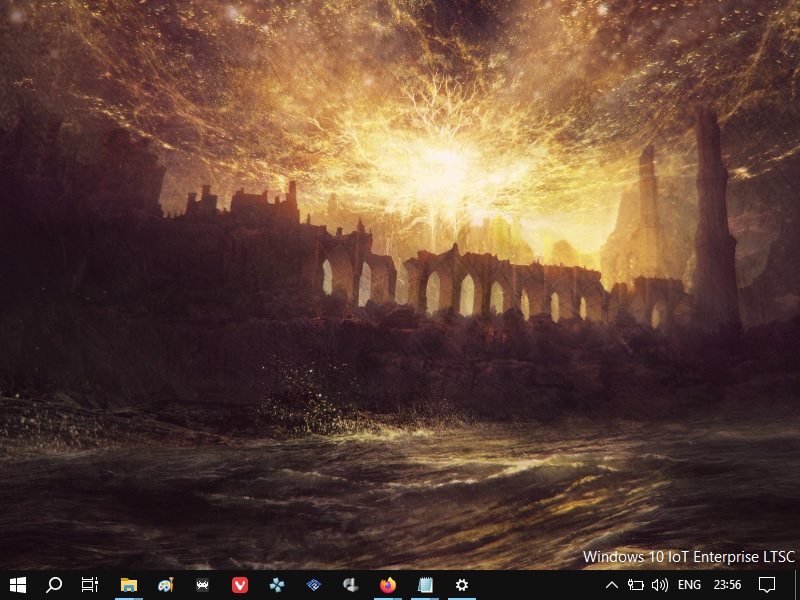
Task: Open gray PlayStation emulator icon
Action: [351, 585]
